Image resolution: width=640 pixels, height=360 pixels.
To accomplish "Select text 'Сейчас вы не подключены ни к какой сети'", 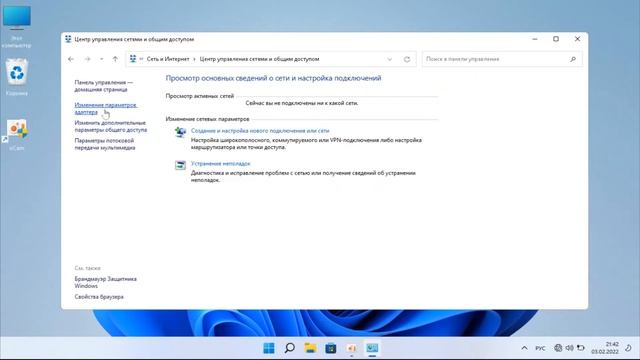I will click(302, 103).
